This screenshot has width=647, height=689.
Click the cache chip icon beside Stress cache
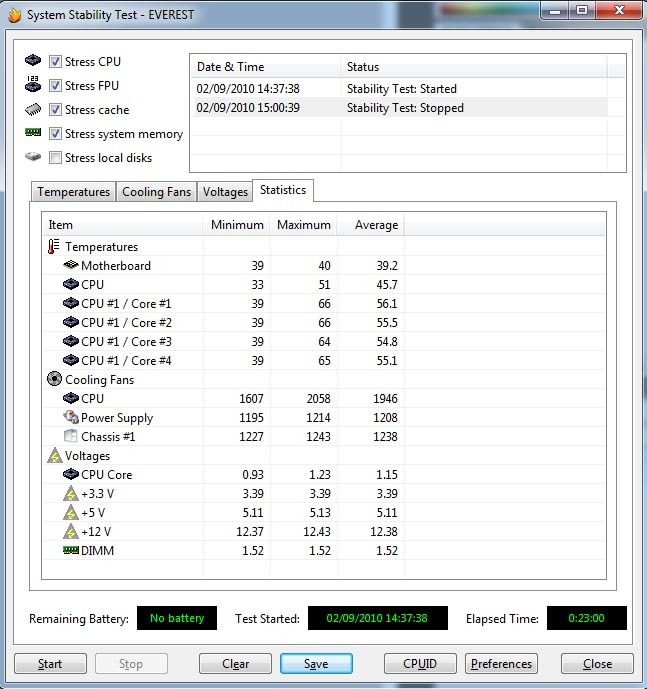coord(33,109)
